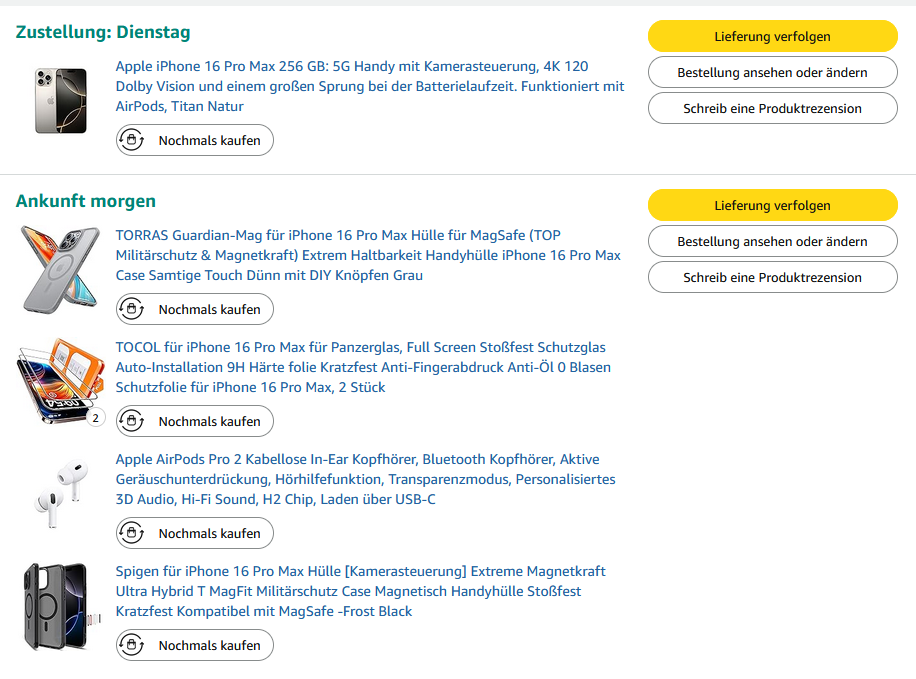This screenshot has height=679, width=916.
Task: Track delivery for the Dienstag shipment
Action: click(772, 37)
